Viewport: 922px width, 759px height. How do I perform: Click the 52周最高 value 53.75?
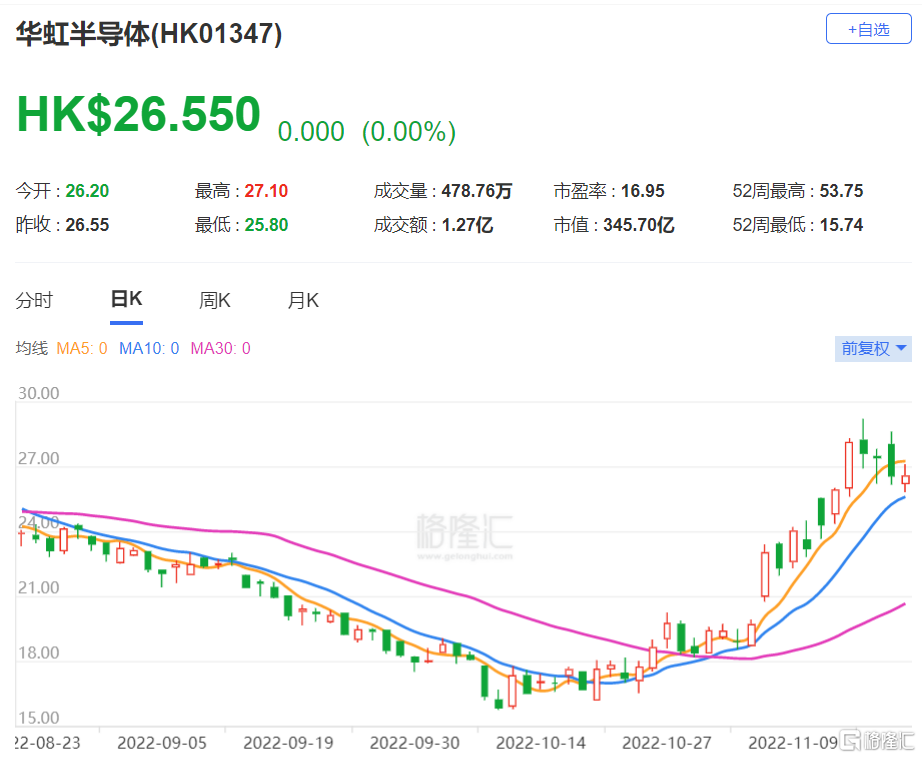pos(840,191)
